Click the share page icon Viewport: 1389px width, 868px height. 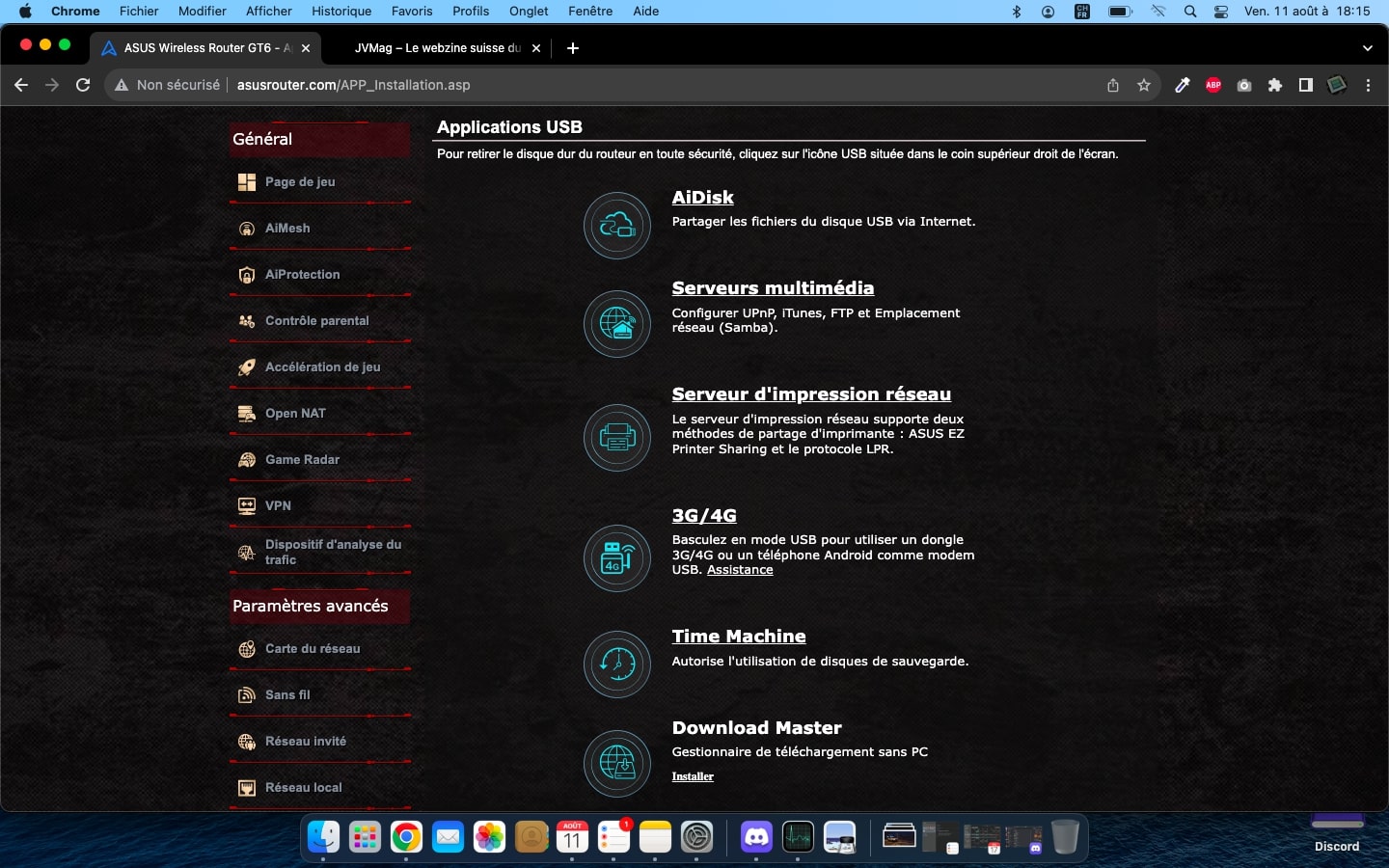point(1113,85)
